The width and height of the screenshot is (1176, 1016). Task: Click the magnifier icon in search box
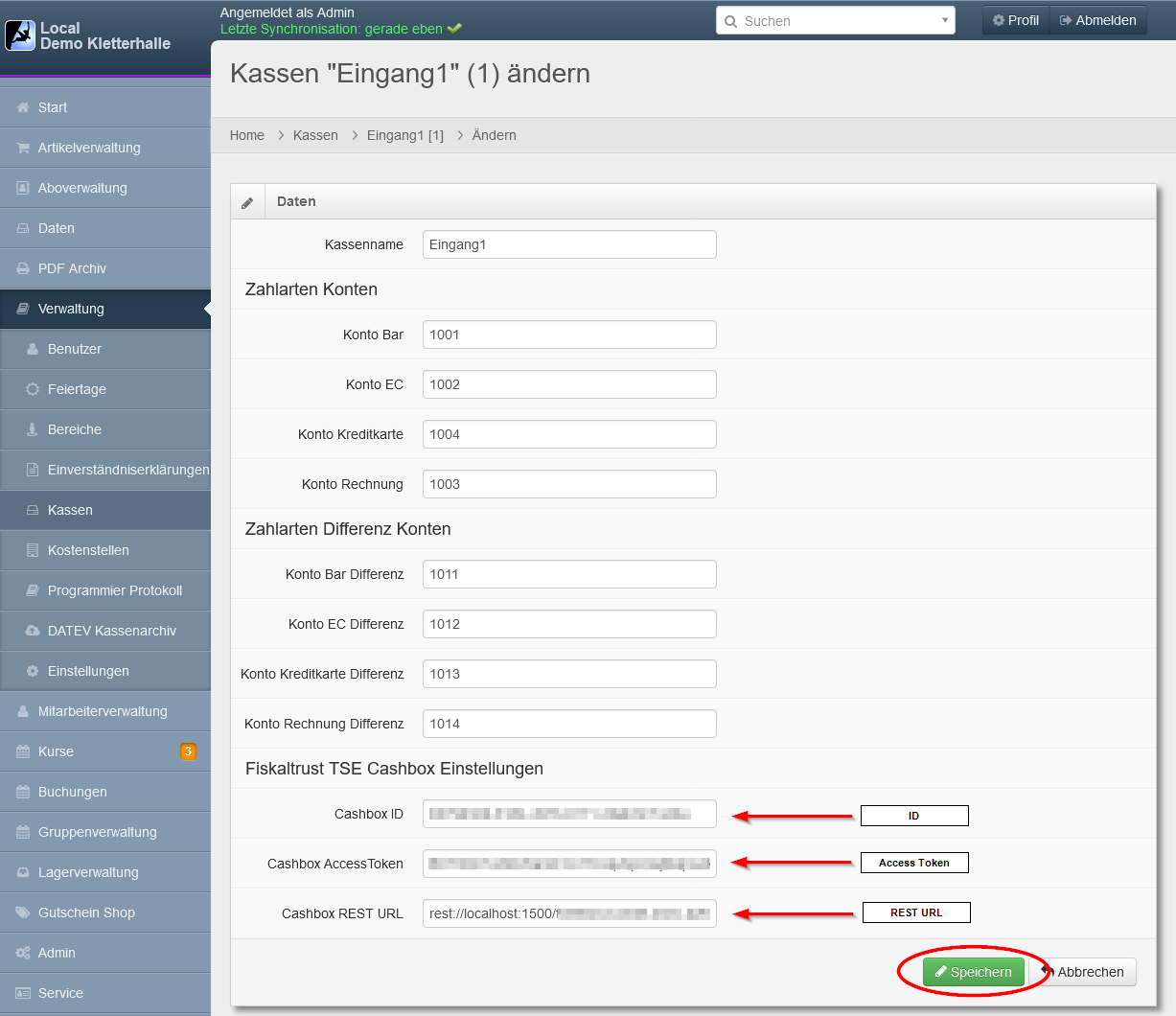731,21
